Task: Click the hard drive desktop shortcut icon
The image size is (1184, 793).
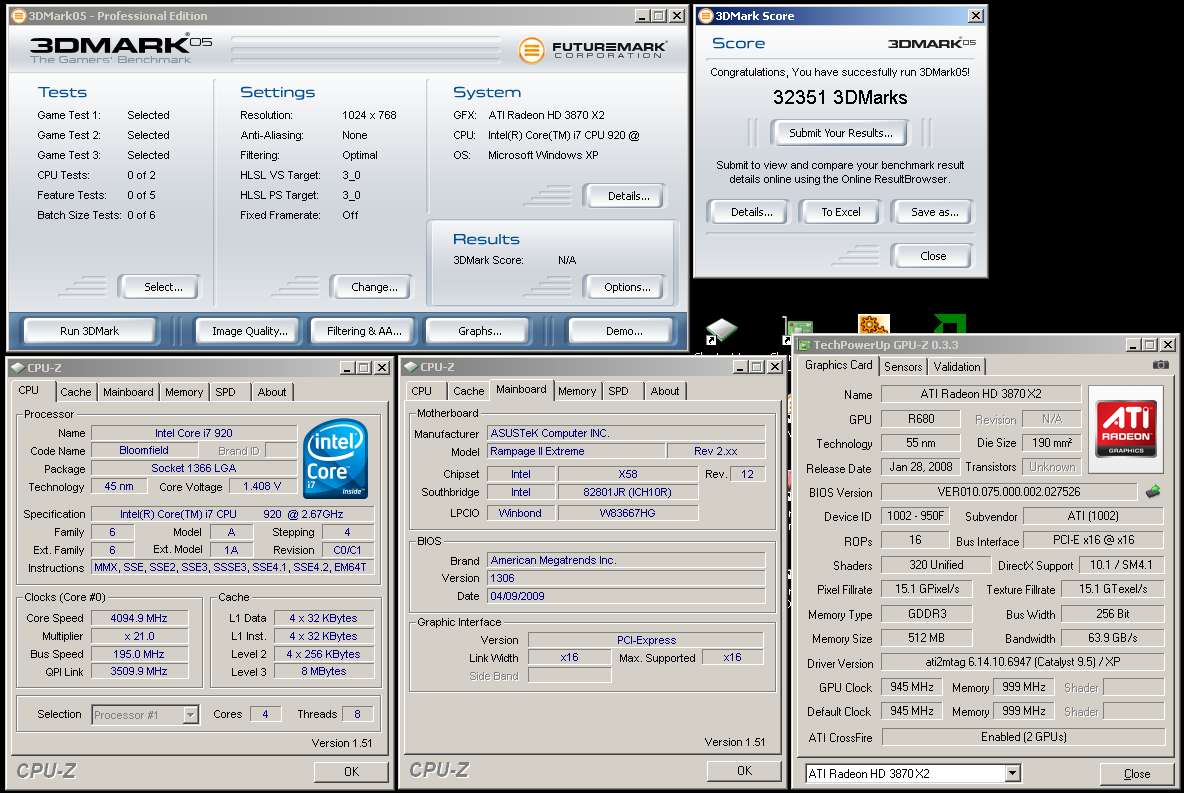Action: (721, 331)
